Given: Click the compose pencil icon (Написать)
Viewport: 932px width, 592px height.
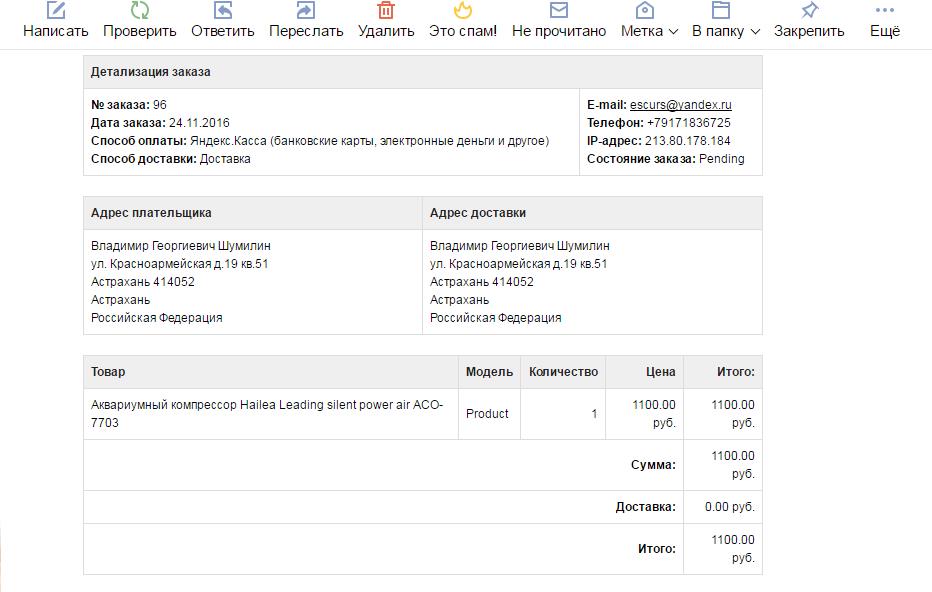Looking at the screenshot, I should point(56,10).
